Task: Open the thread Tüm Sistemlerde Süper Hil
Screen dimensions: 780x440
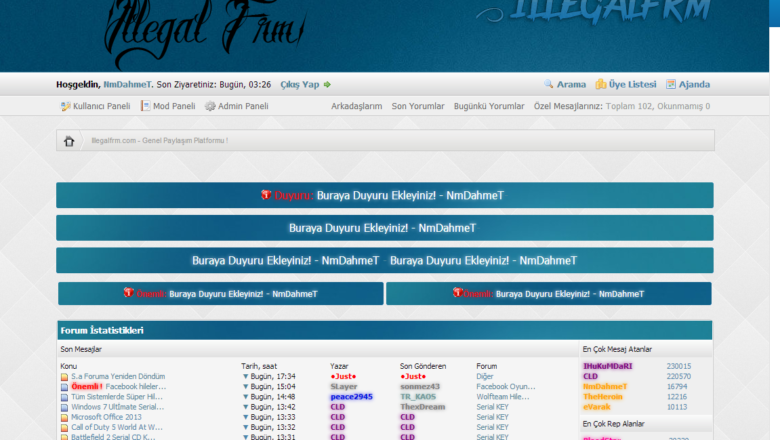Action: [x=117, y=397]
